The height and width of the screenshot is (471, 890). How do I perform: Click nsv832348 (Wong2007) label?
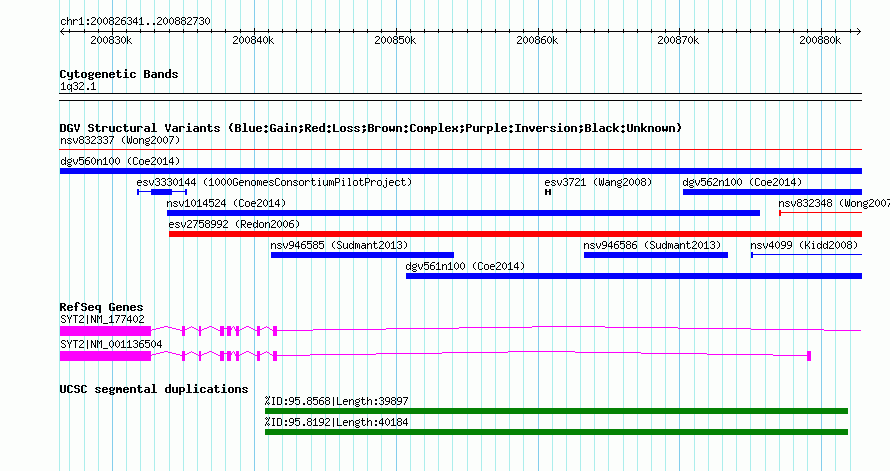(x=834, y=203)
